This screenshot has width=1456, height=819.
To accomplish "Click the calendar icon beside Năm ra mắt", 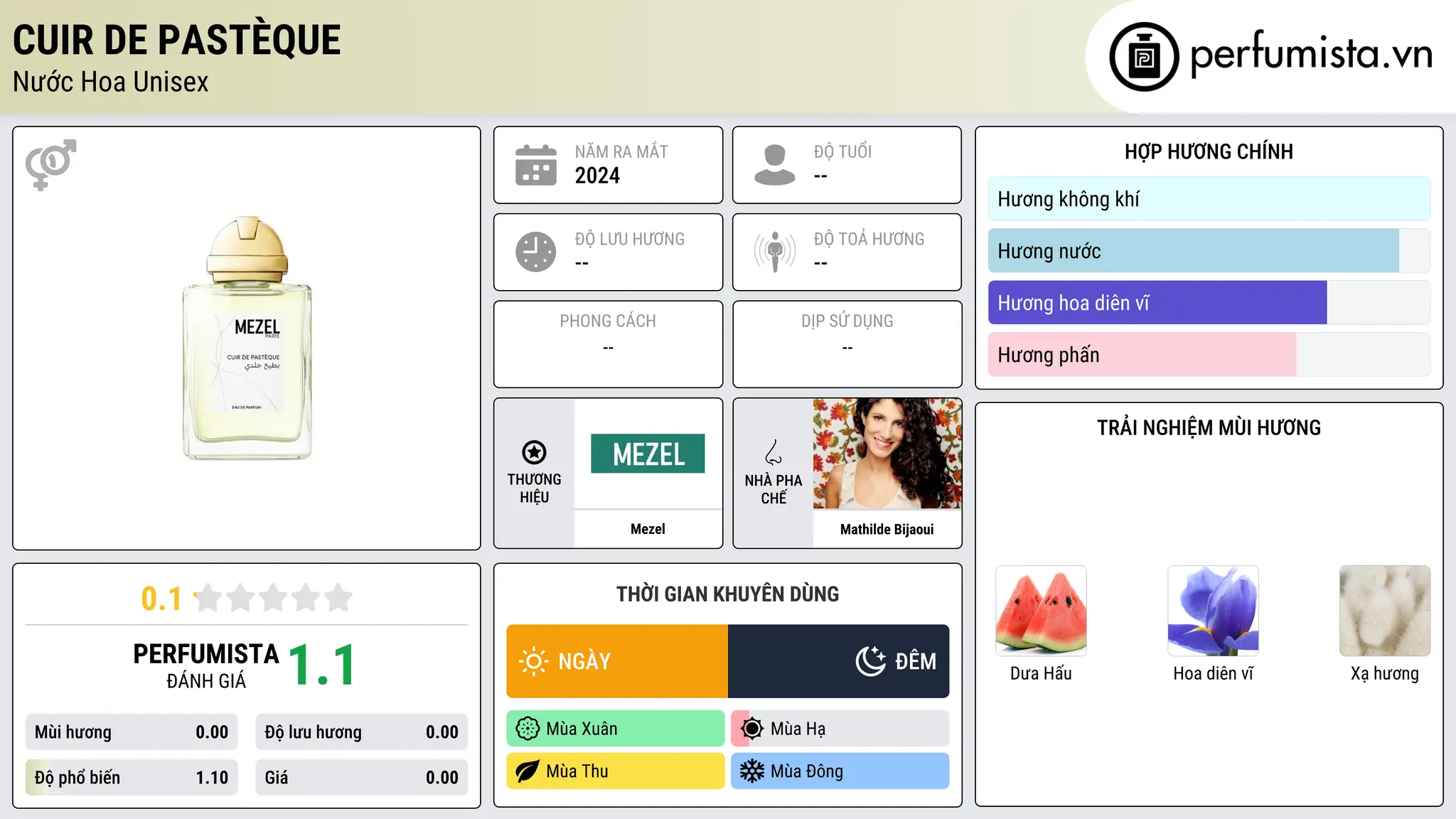I will point(536,165).
